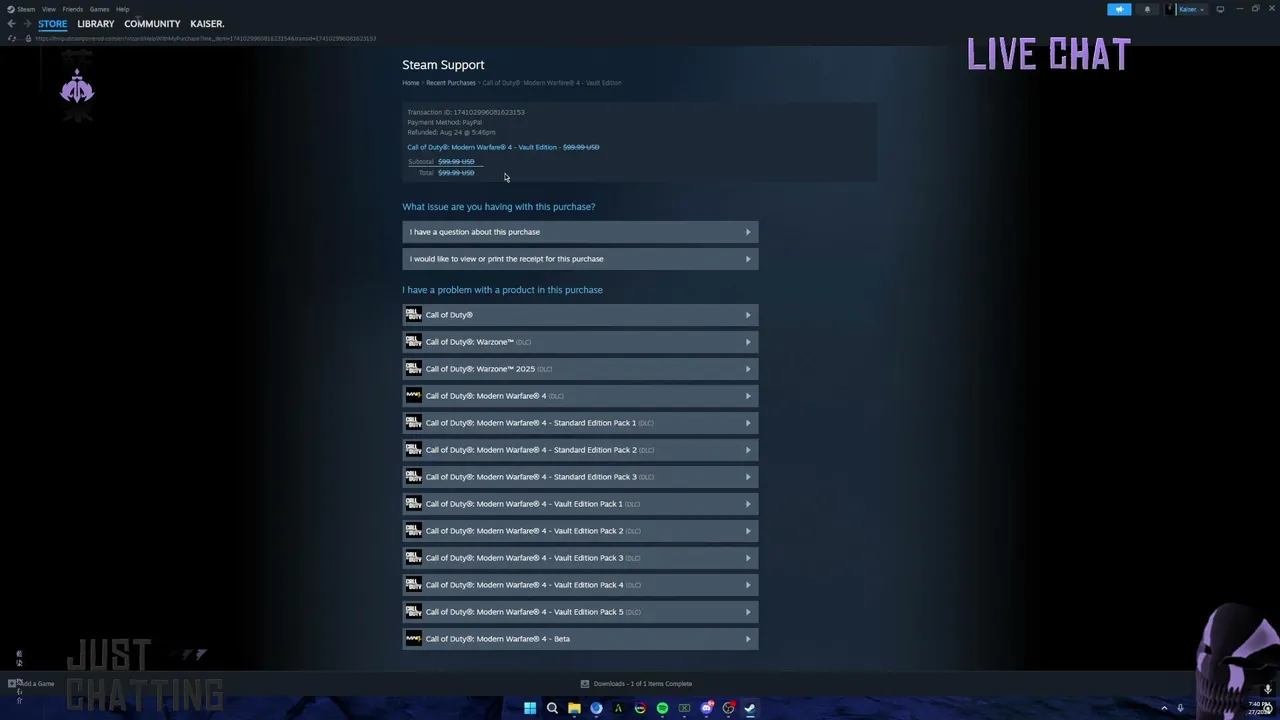The height and width of the screenshot is (720, 1280).
Task: Expand the Modern Warfare® 4 (DLC) row
Action: pos(580,396)
